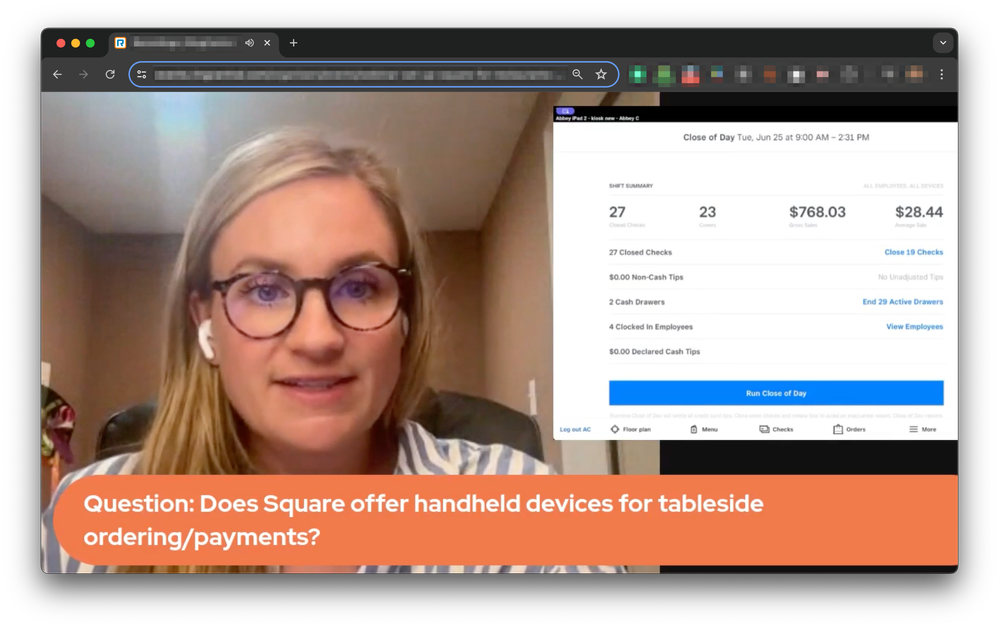999x628 pixels.
Task: Expand the tab search dropdown
Action: click(942, 43)
